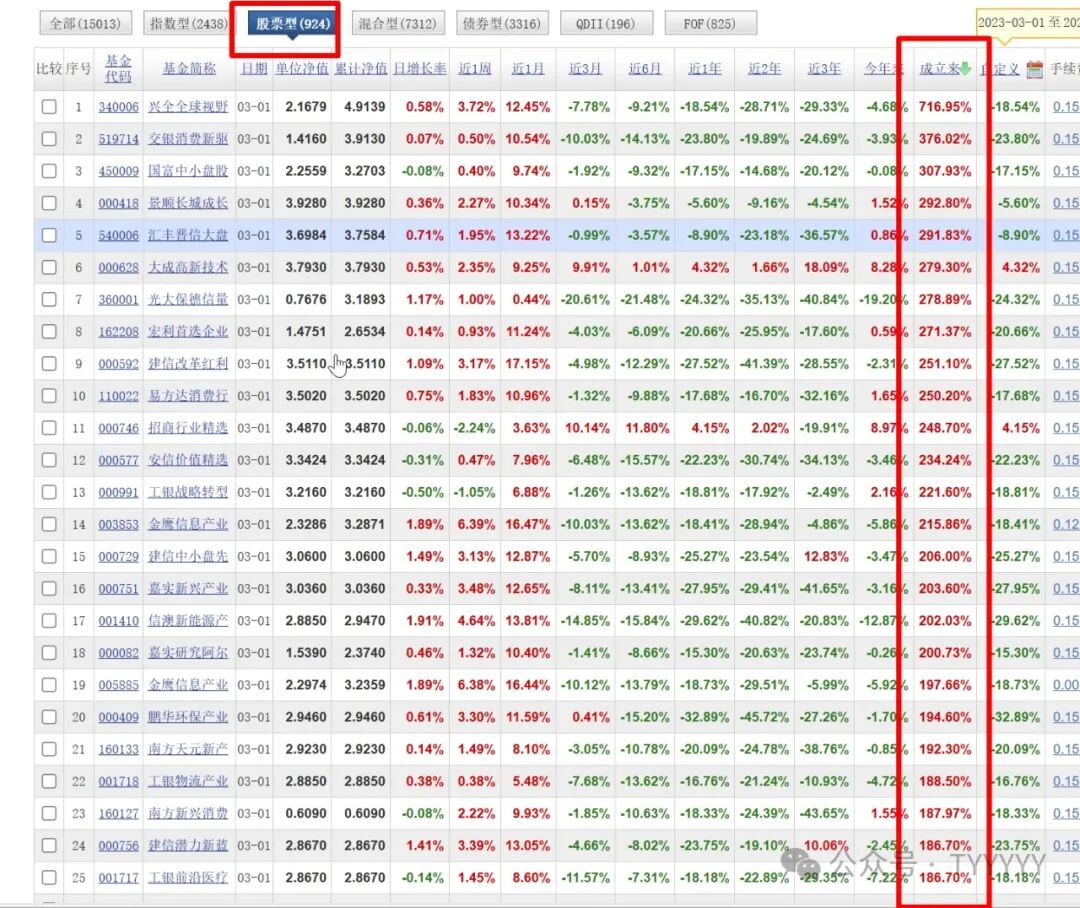Check the compare box for fund 003853
The image size is (1080, 908).
pyautogui.click(x=49, y=524)
